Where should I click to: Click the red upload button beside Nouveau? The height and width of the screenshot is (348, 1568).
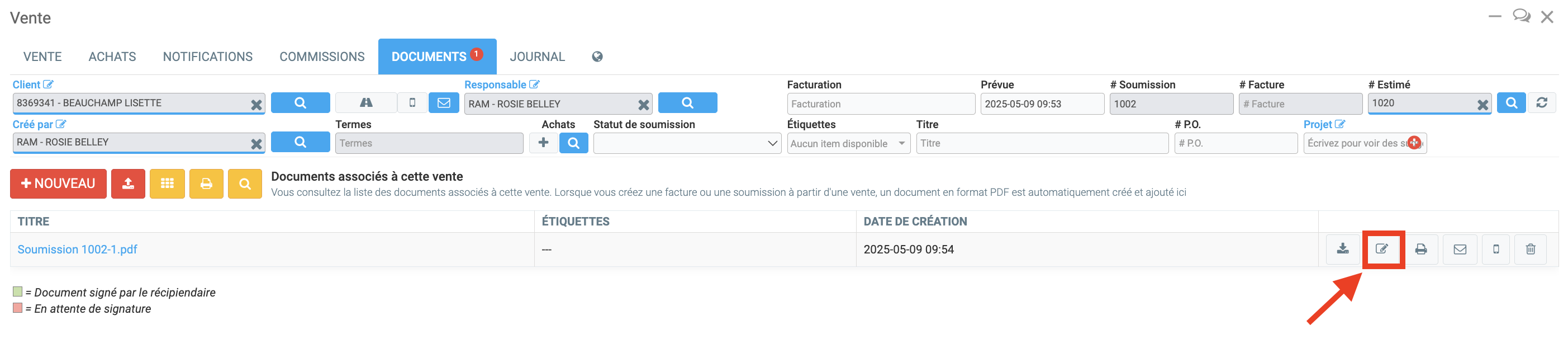(x=128, y=184)
